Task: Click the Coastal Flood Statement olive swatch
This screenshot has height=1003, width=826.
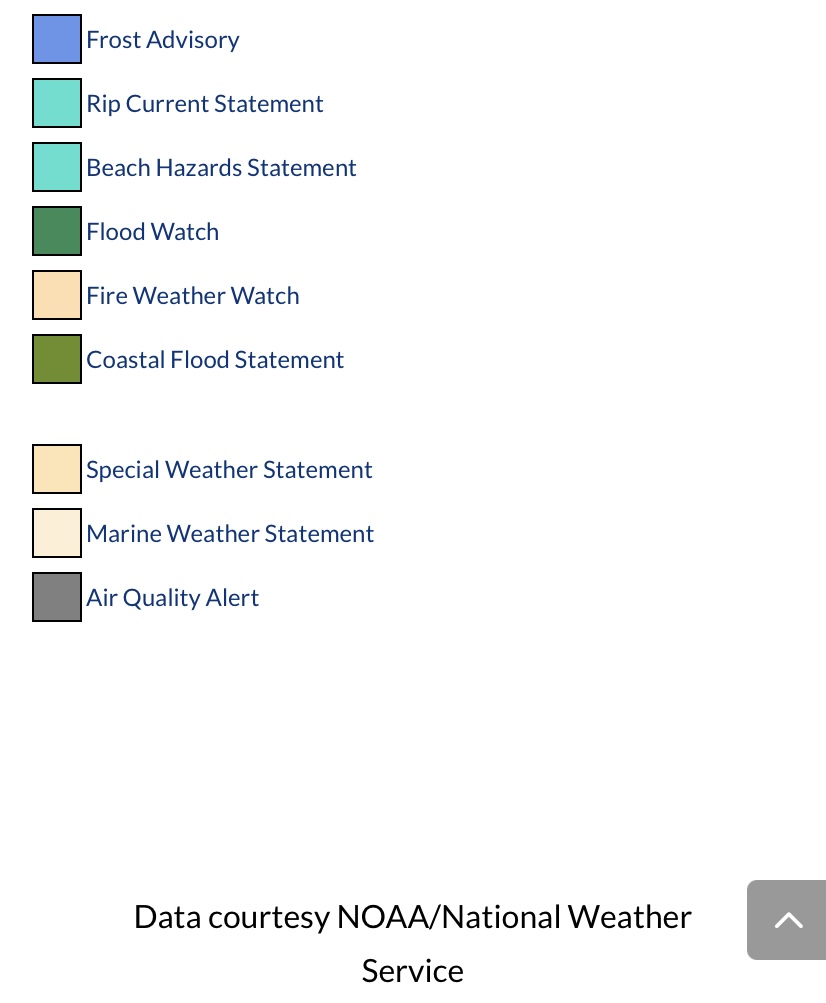Action: coord(57,359)
